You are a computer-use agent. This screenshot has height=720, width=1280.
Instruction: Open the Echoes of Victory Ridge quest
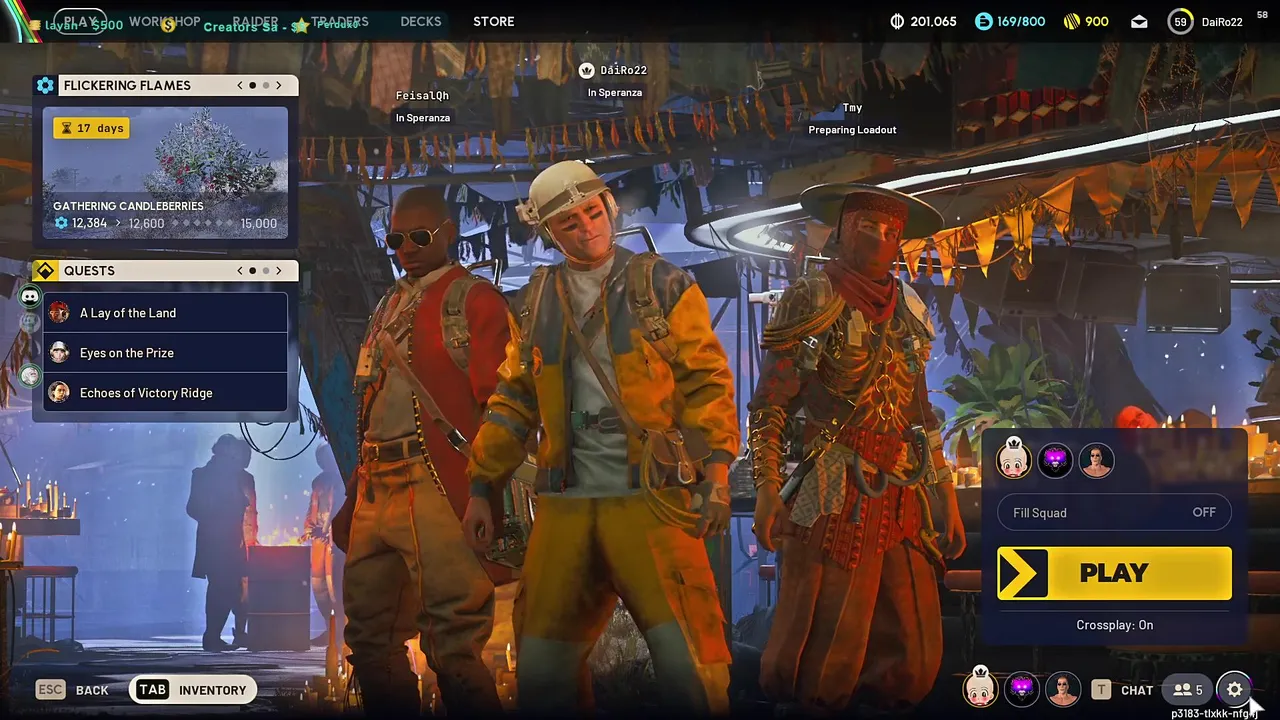(x=166, y=393)
